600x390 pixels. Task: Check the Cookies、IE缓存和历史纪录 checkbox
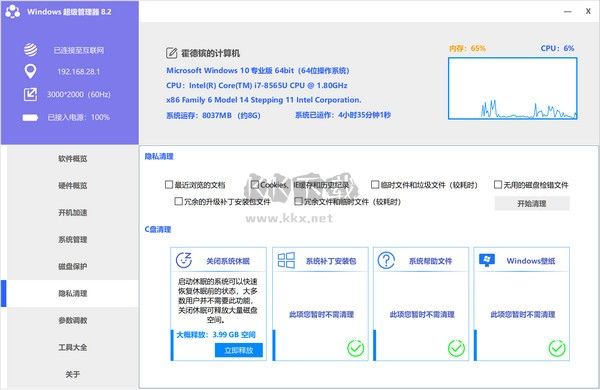pos(254,185)
